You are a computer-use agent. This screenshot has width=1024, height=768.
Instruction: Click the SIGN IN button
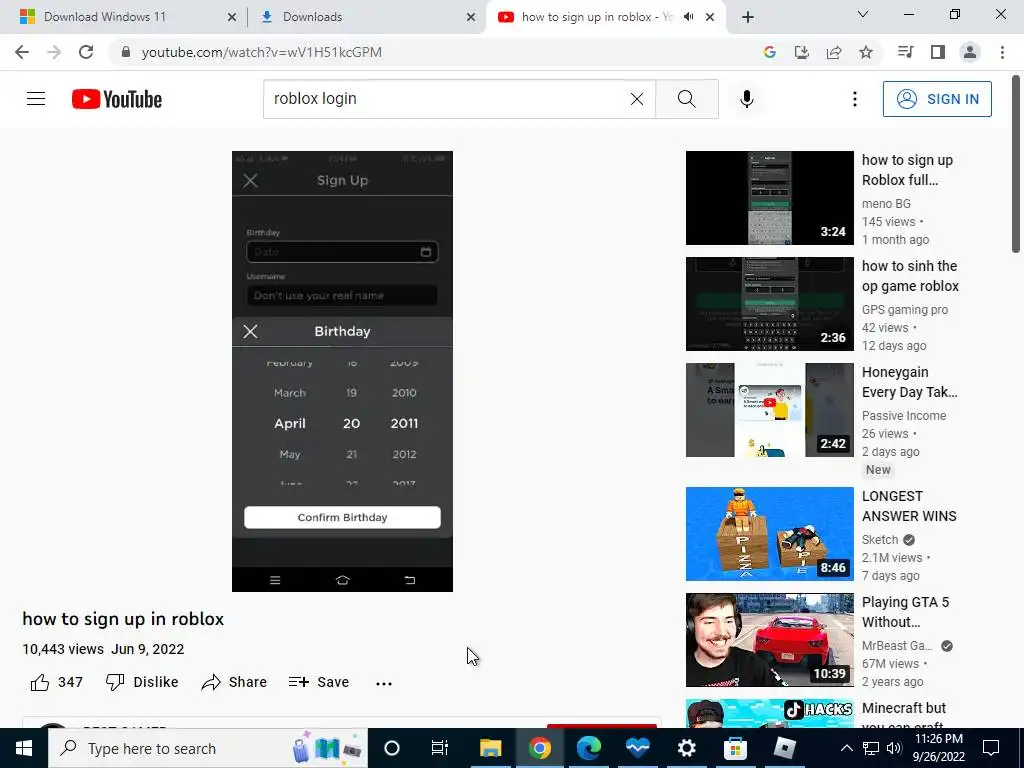tap(937, 99)
